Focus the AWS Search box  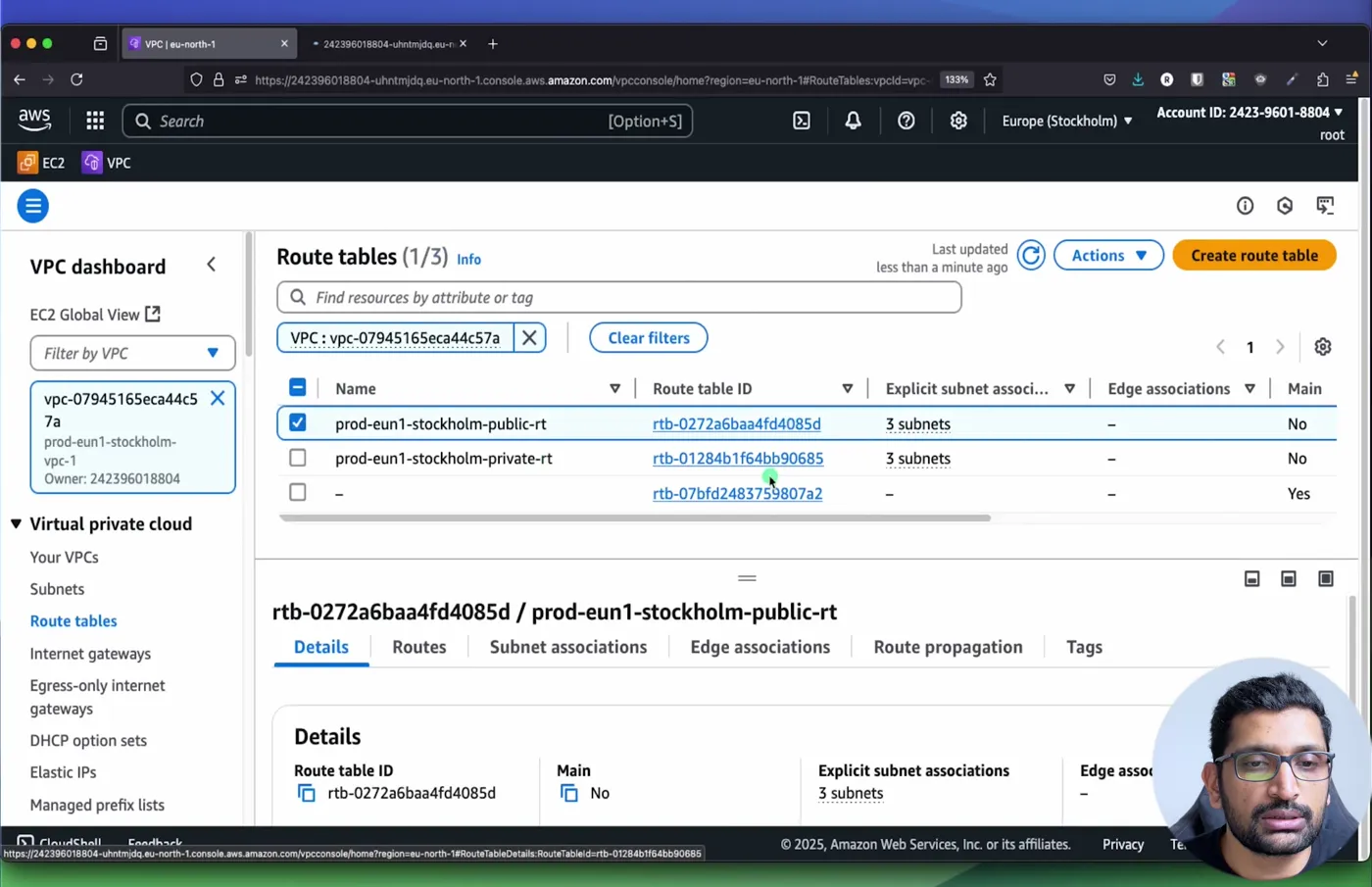point(408,121)
